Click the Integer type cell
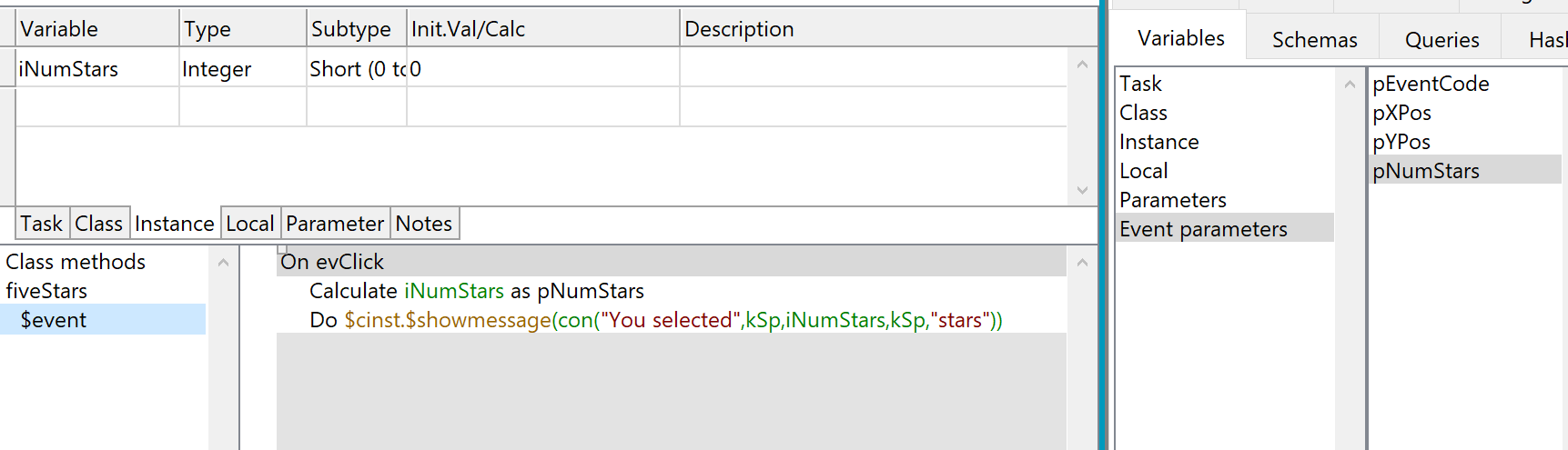The width and height of the screenshot is (1568, 450). (217, 69)
